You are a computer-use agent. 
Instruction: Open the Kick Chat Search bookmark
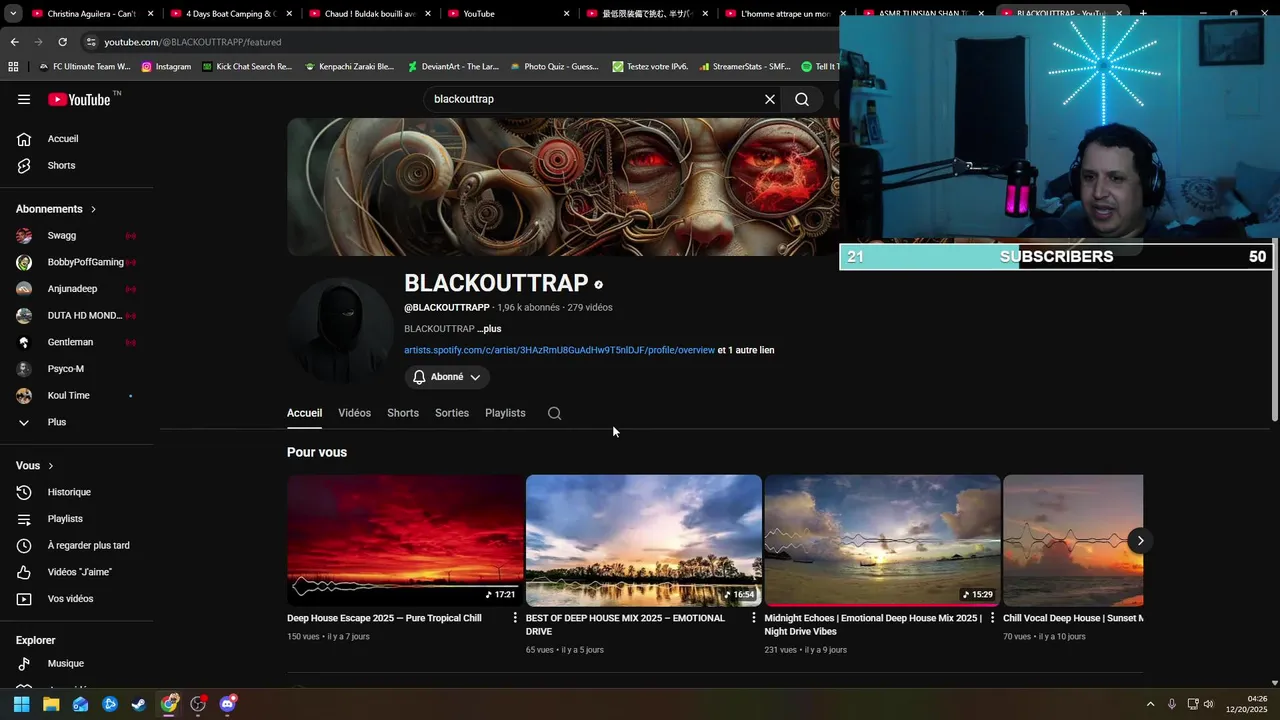(x=247, y=66)
